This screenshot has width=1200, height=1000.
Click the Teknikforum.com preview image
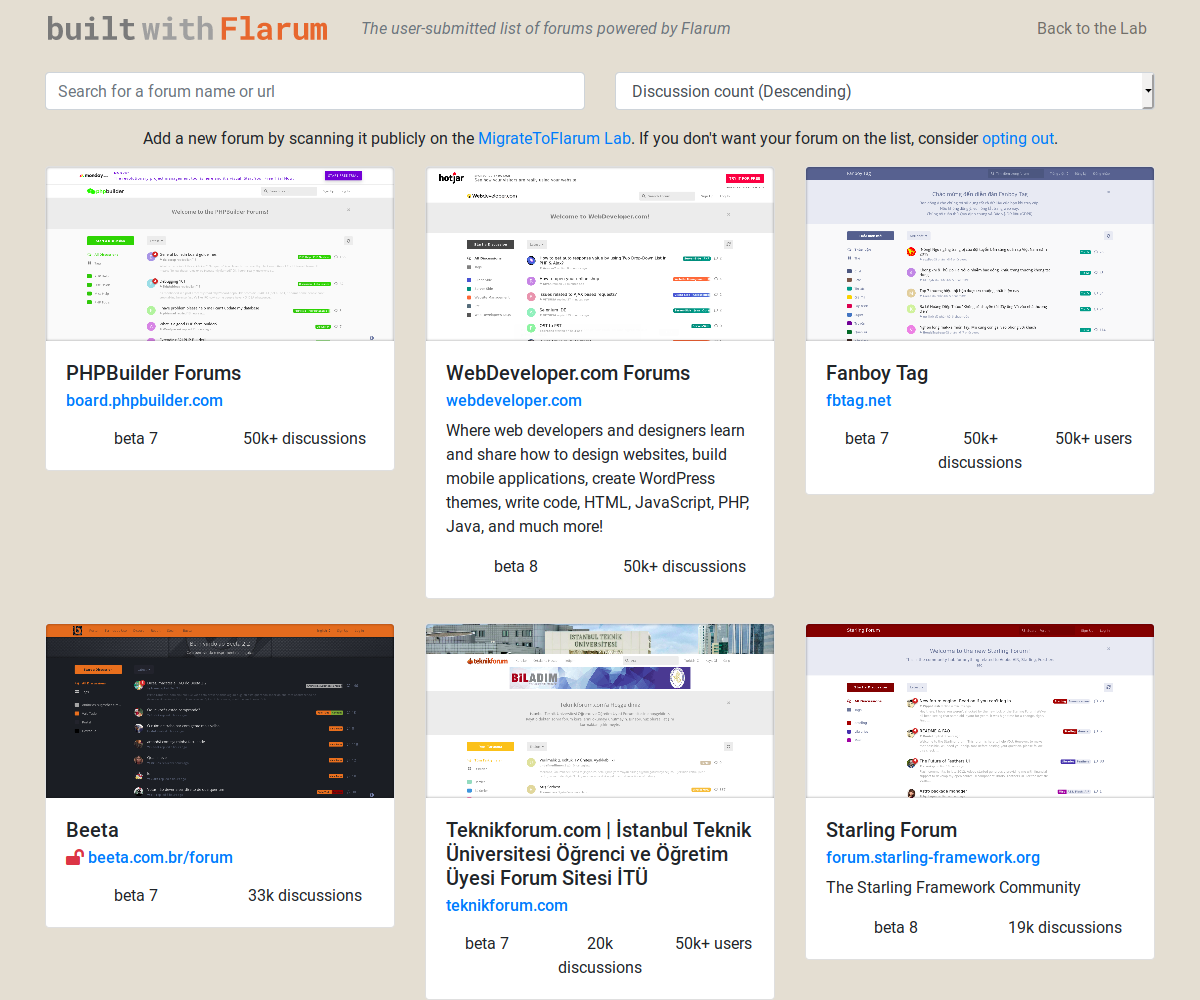coord(600,711)
